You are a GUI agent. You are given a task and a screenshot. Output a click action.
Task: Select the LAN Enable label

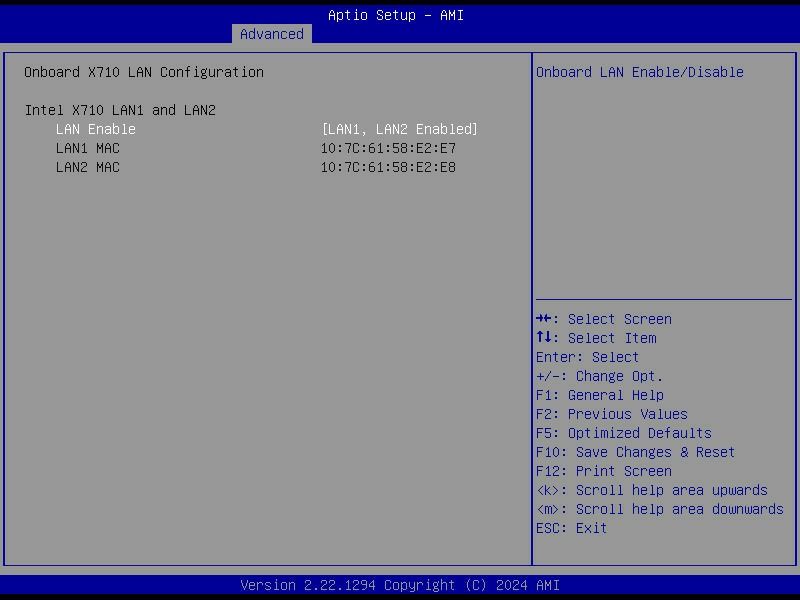[x=96, y=129]
